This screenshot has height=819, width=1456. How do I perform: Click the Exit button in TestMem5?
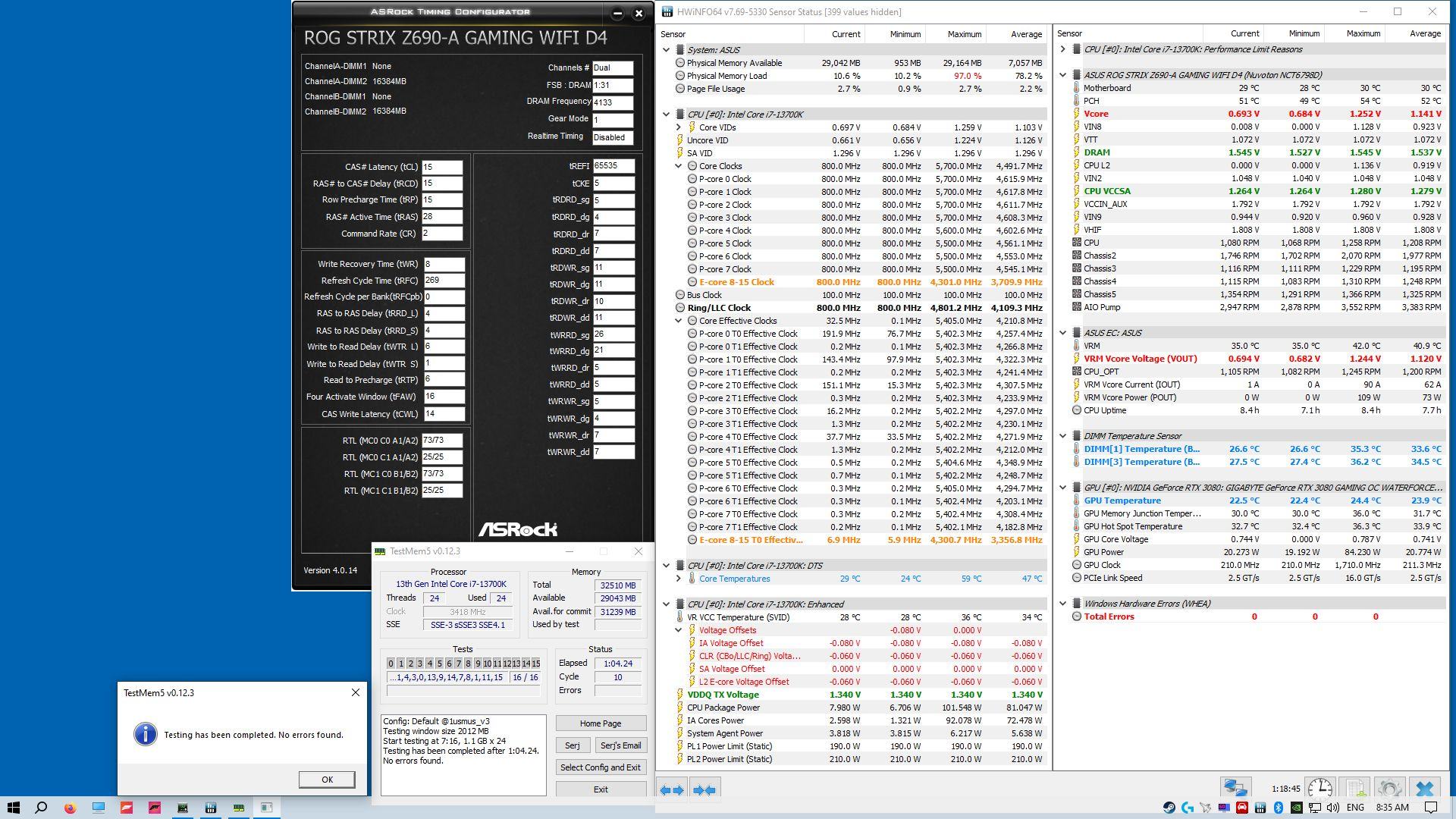[x=601, y=789]
